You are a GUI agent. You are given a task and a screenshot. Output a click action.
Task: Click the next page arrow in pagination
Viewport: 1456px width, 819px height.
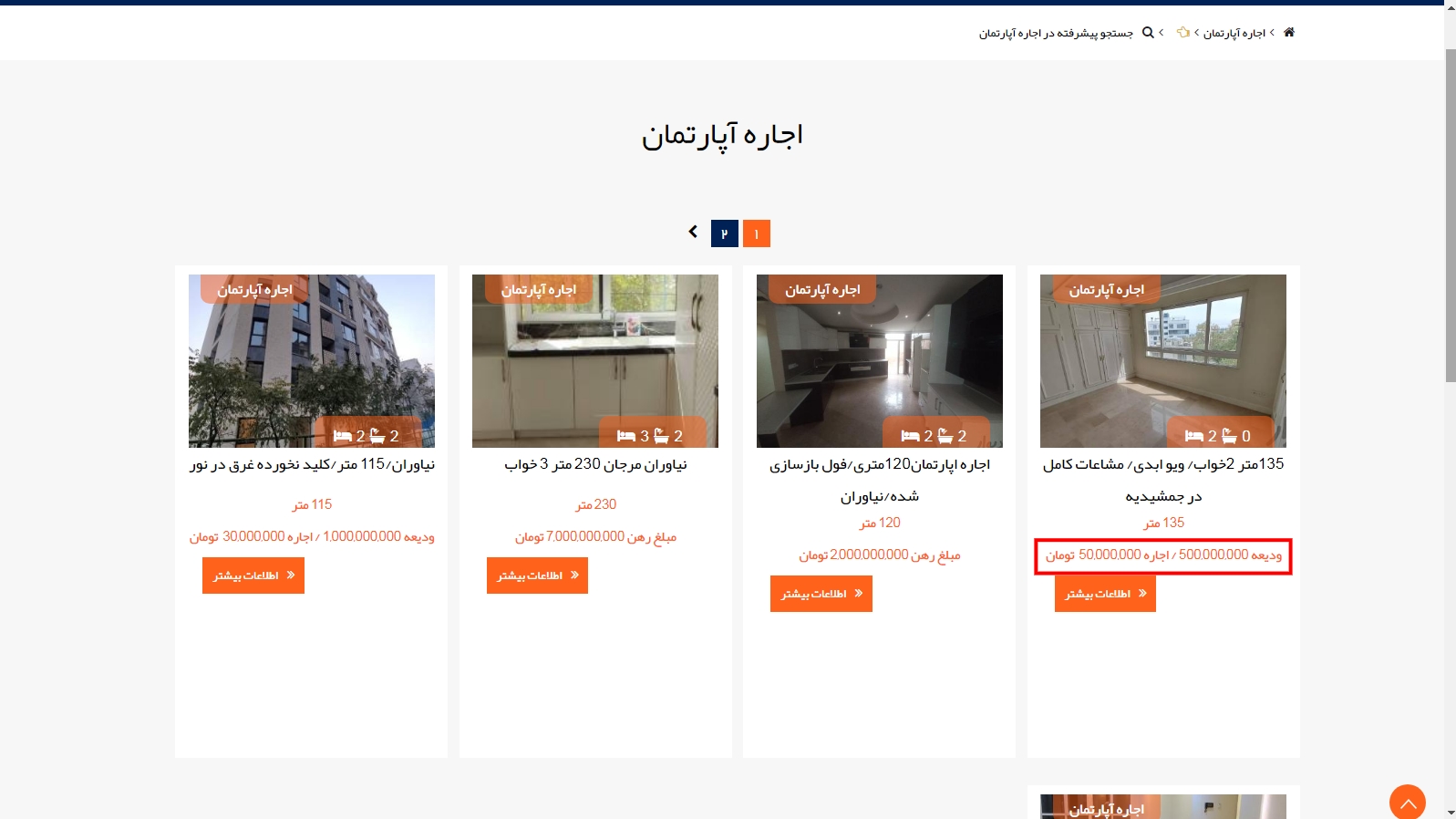[x=693, y=232]
